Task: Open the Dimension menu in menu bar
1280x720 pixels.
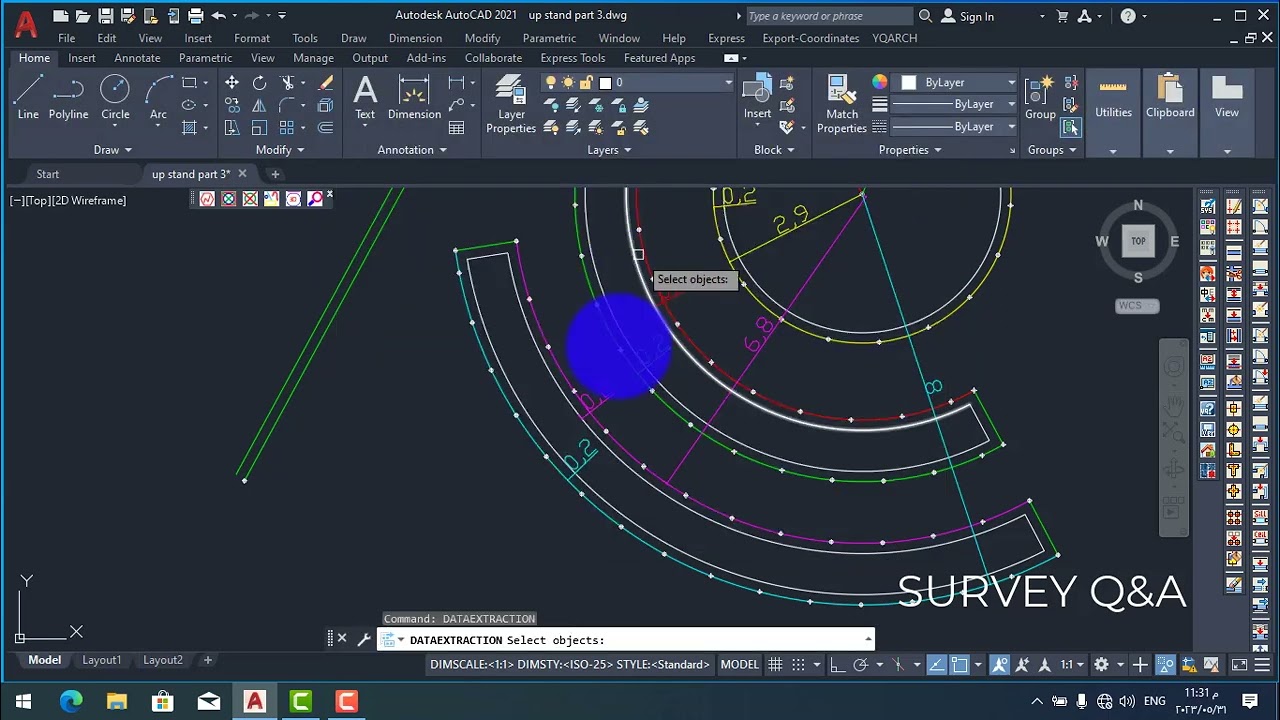Action: [x=415, y=38]
